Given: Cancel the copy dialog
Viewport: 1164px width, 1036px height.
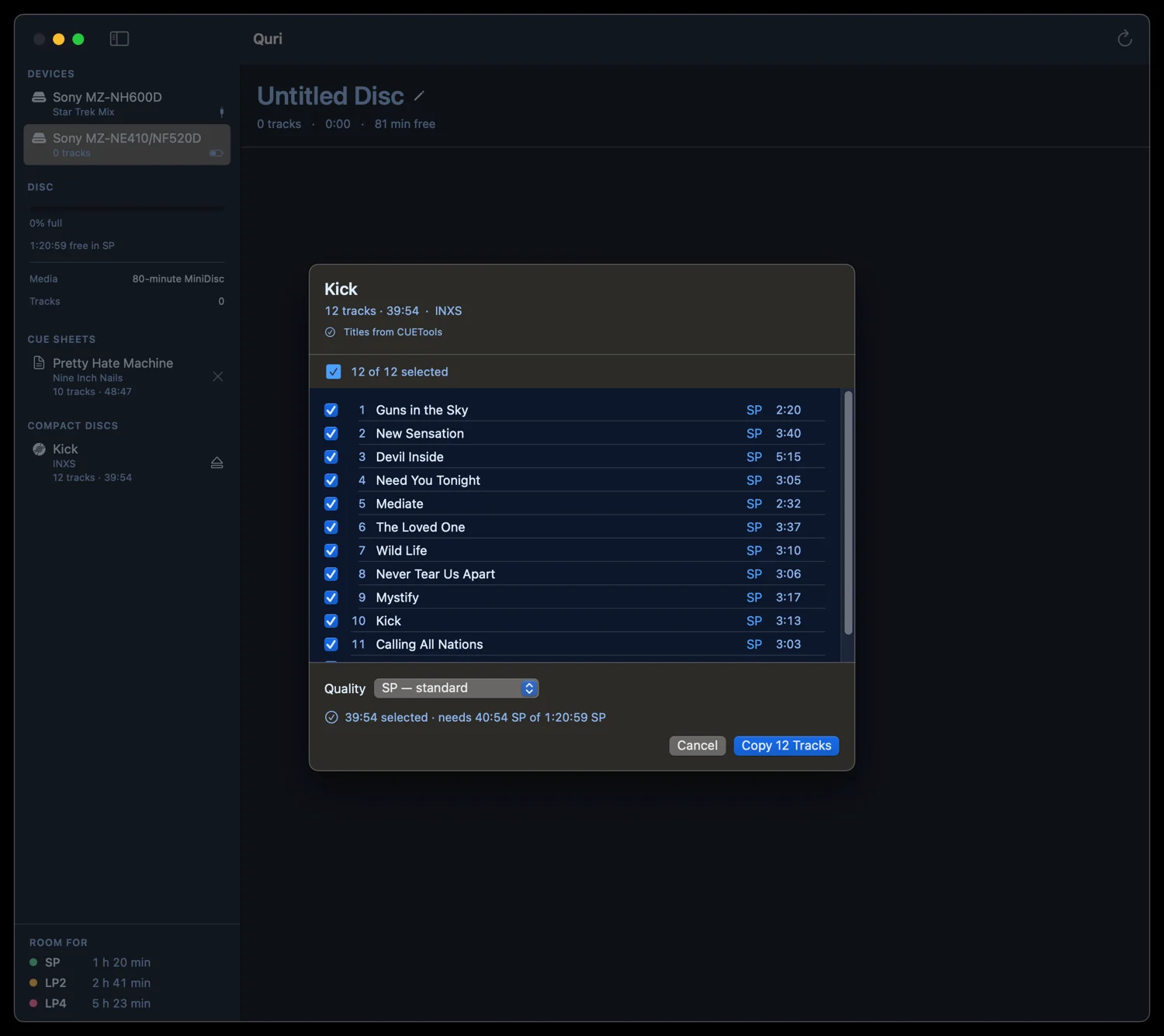Looking at the screenshot, I should coord(698,746).
